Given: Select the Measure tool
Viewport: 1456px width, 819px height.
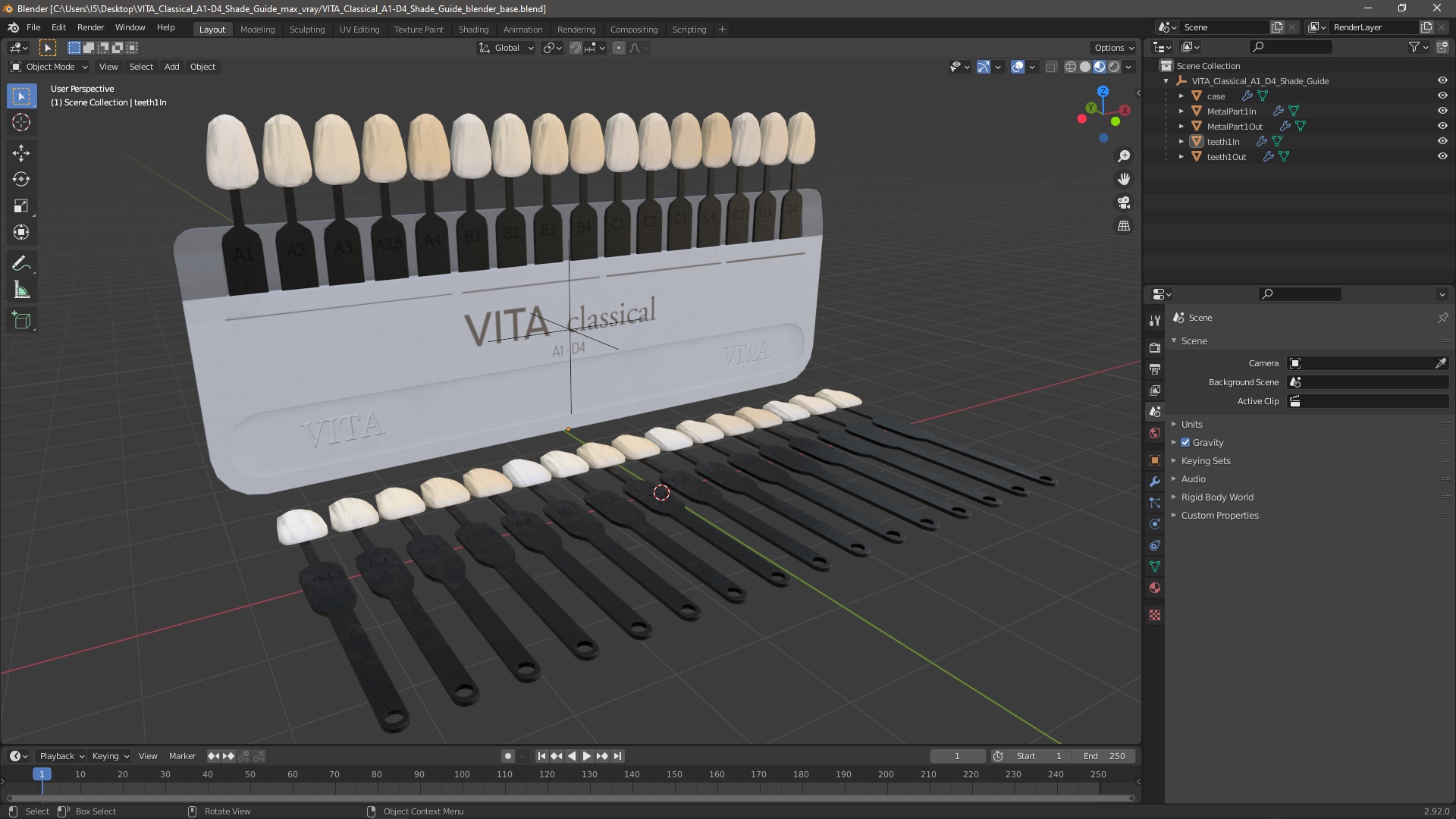Looking at the screenshot, I should click(x=21, y=290).
